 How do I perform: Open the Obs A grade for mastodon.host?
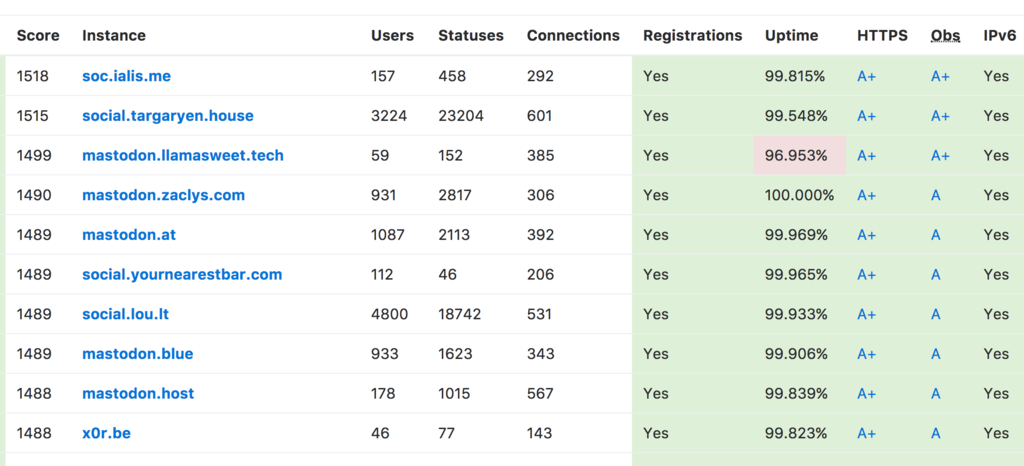(936, 394)
